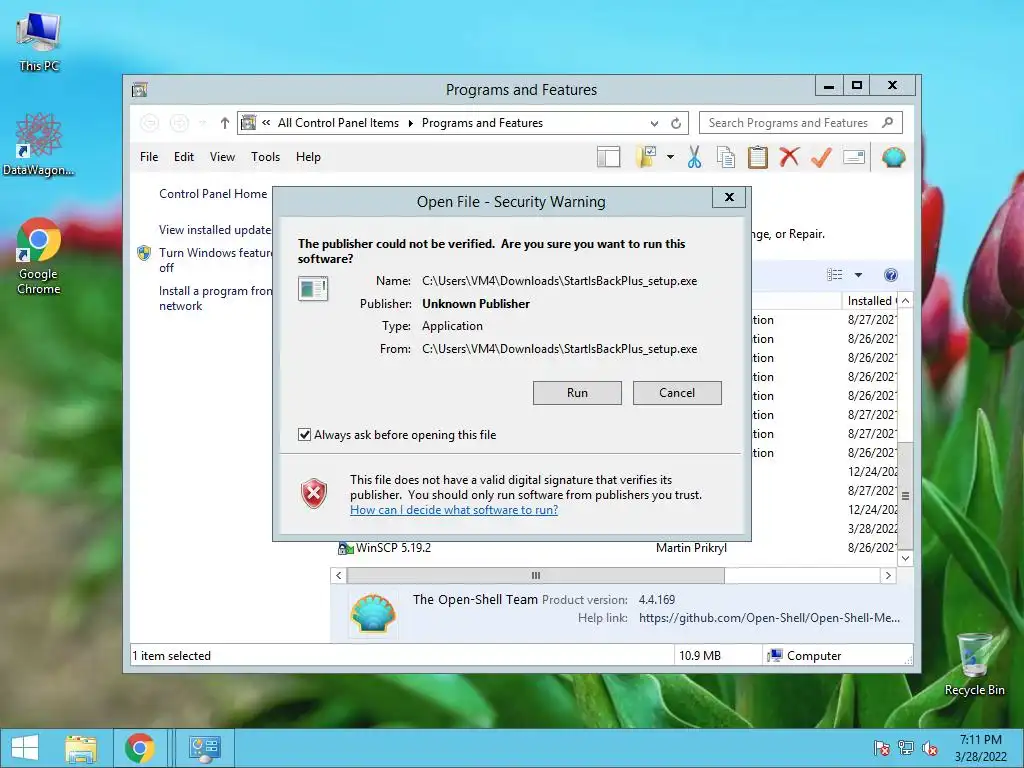Click the navigation pane layout icon
Screen dimensions: 1024x768
[608, 157]
